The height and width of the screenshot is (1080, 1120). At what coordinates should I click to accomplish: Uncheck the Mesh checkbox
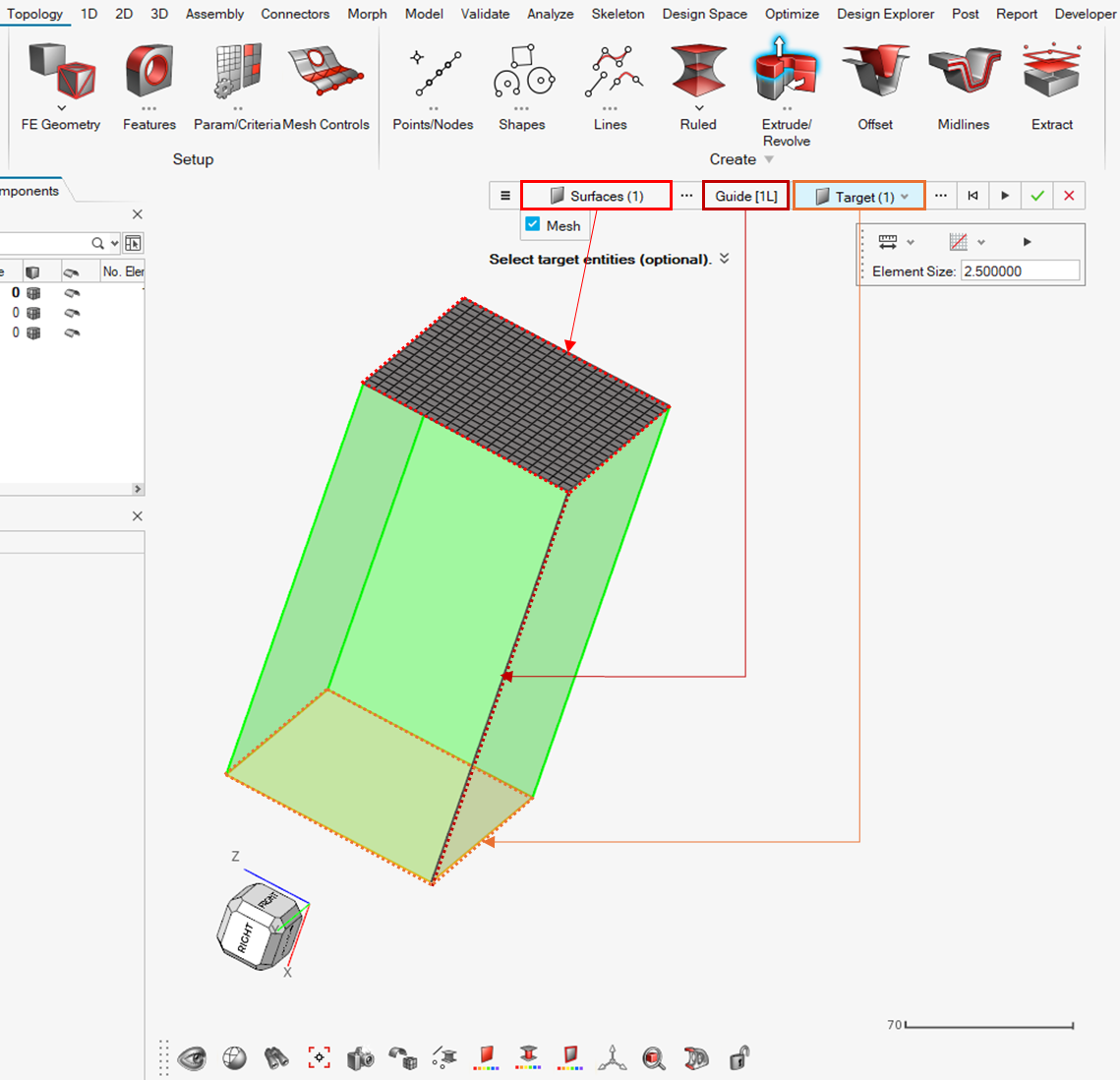coord(533,224)
